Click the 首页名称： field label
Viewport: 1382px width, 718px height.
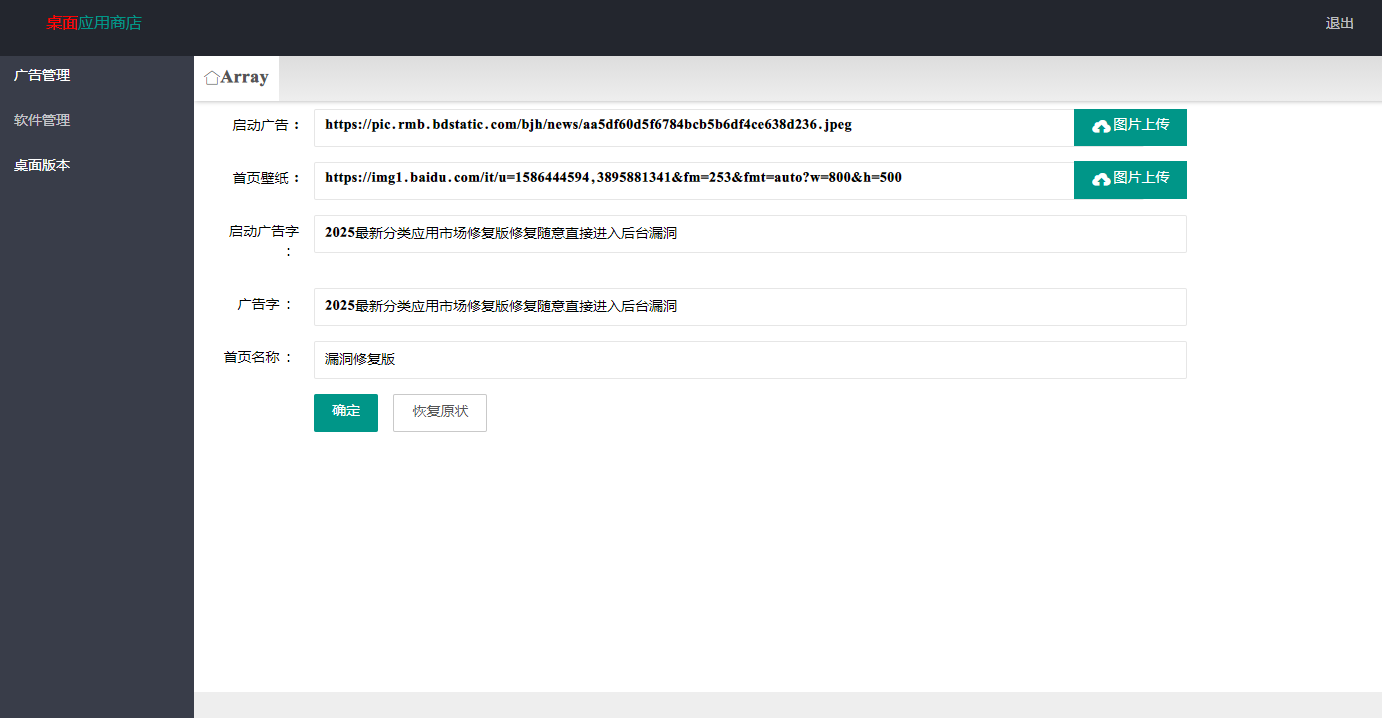259,357
